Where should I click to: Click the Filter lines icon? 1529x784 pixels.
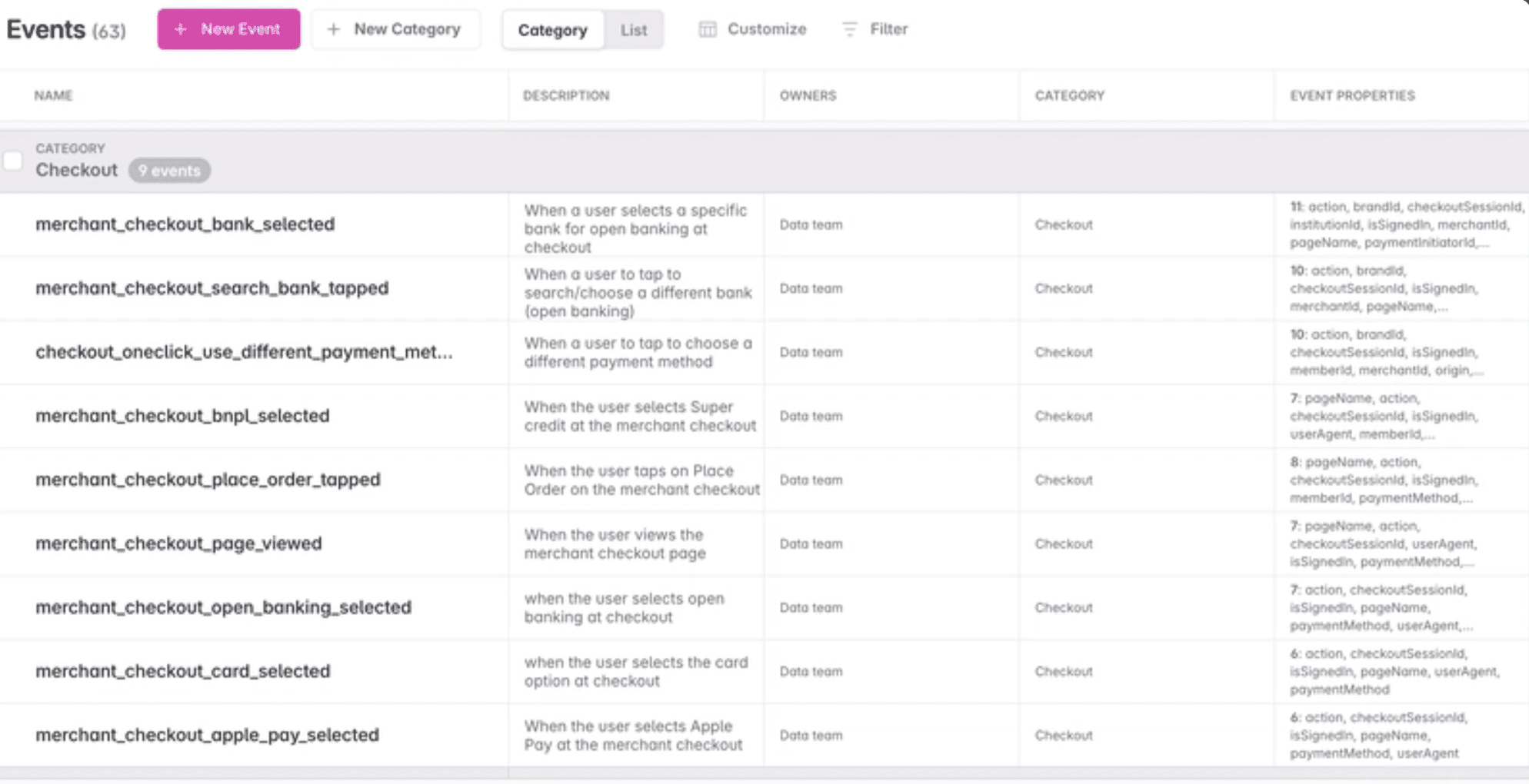(x=849, y=29)
